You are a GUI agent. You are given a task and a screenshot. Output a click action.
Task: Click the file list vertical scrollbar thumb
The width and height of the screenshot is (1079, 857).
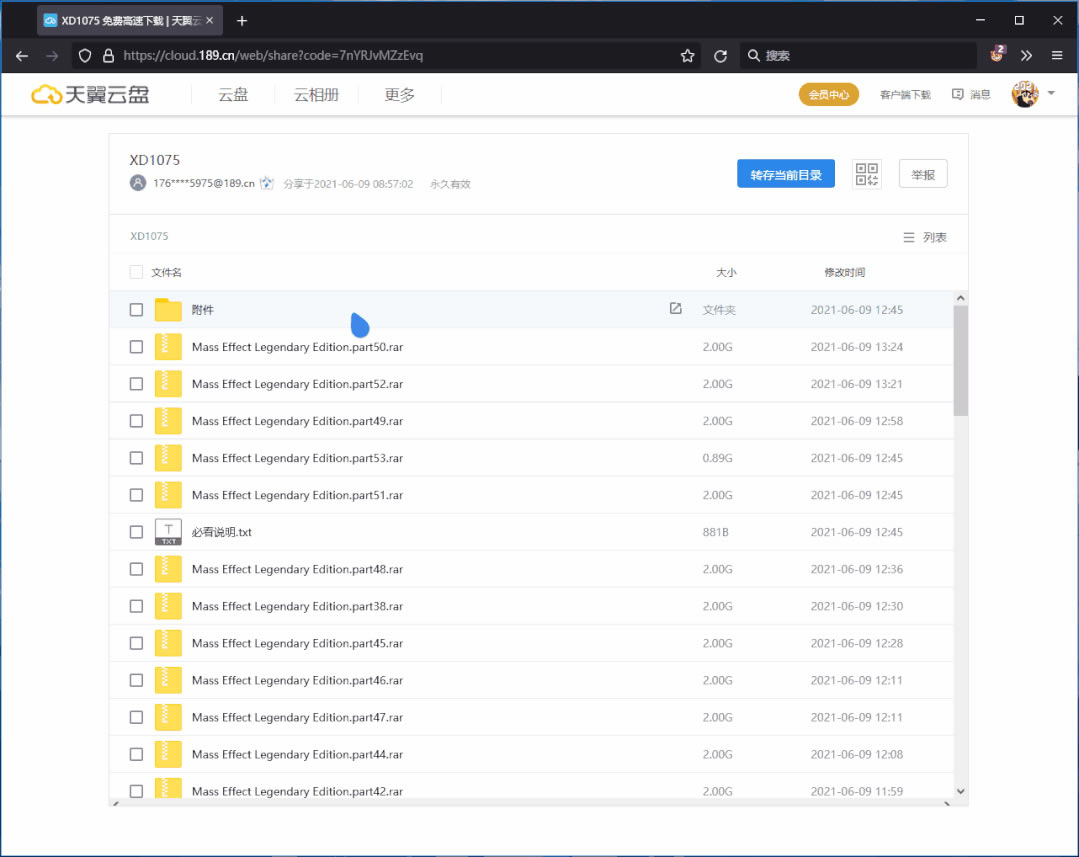point(961,361)
